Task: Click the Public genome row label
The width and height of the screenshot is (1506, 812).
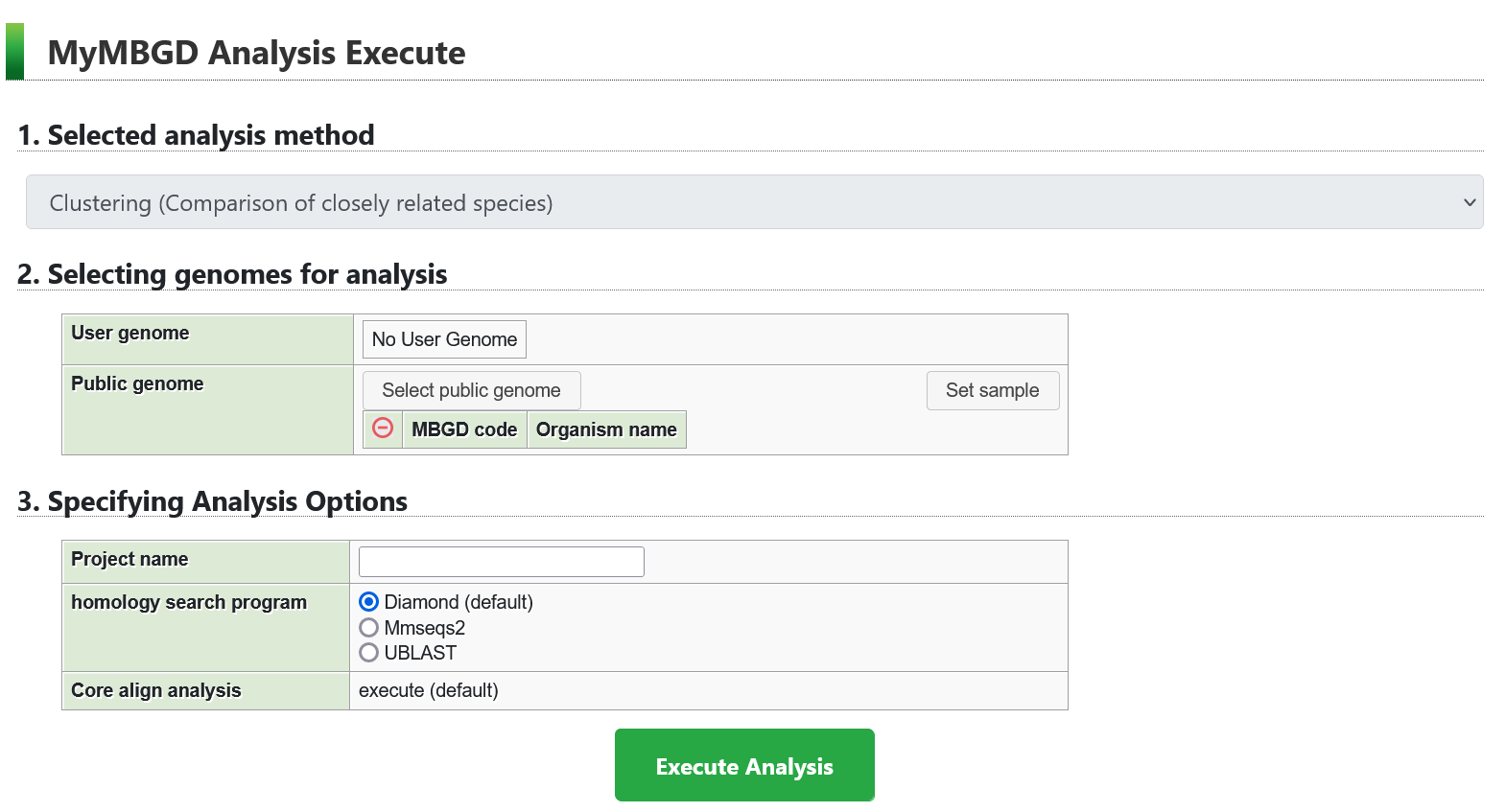Action: pyautogui.click(x=137, y=383)
